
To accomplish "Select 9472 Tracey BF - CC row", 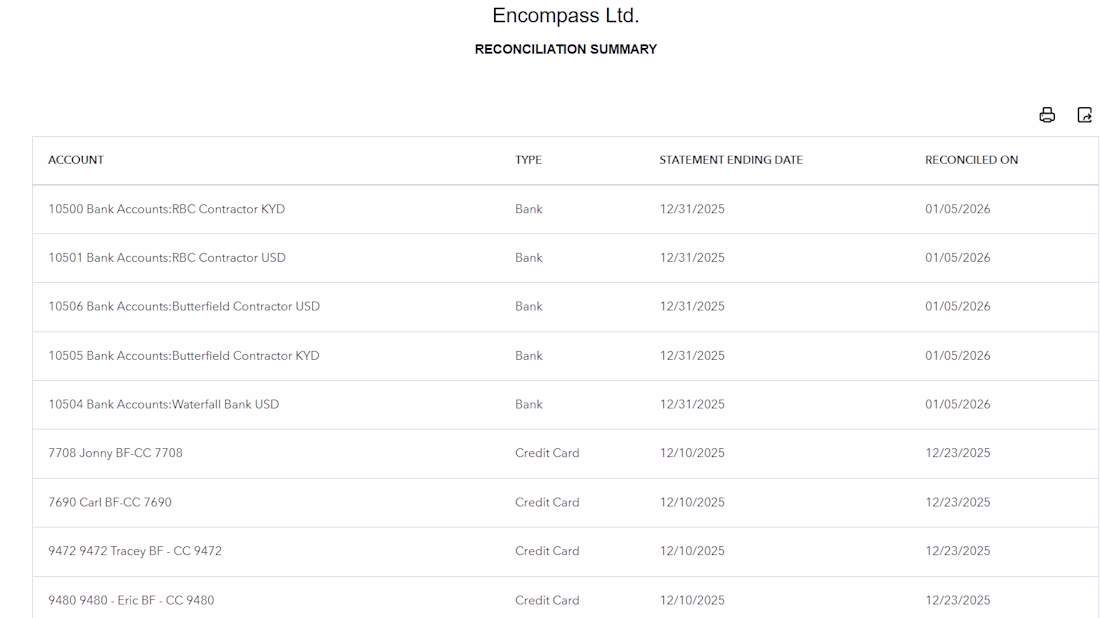I will click(135, 551).
